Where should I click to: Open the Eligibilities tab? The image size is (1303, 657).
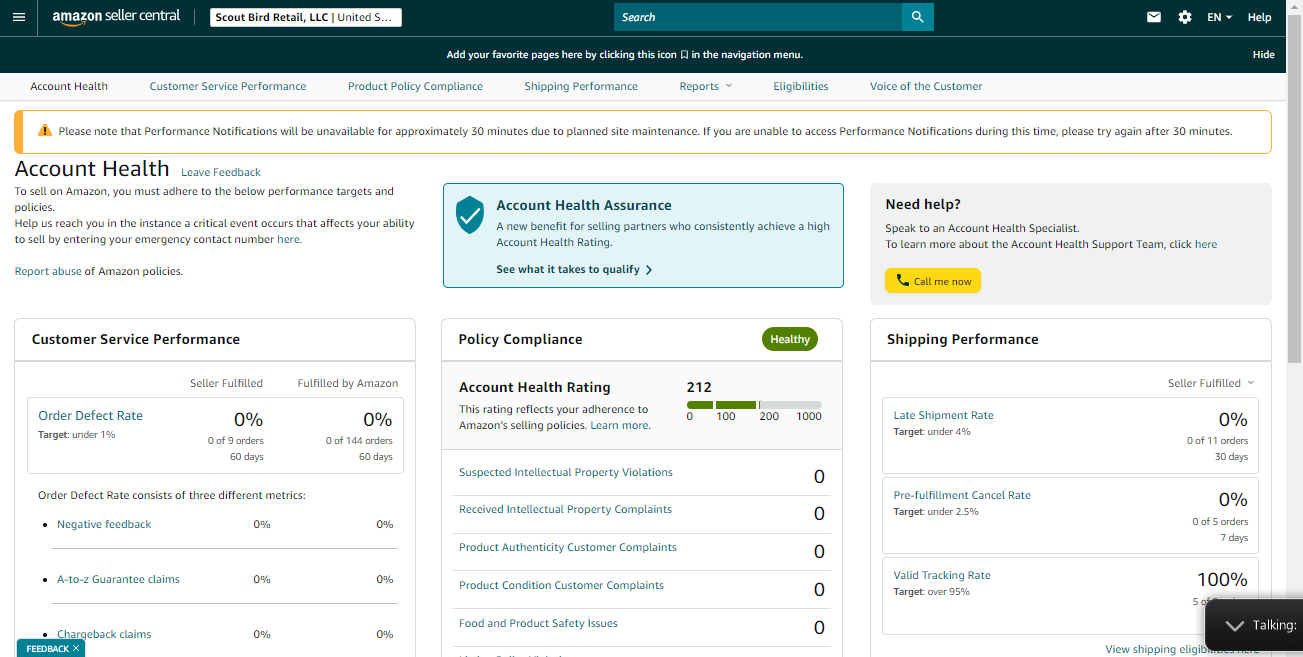point(801,86)
